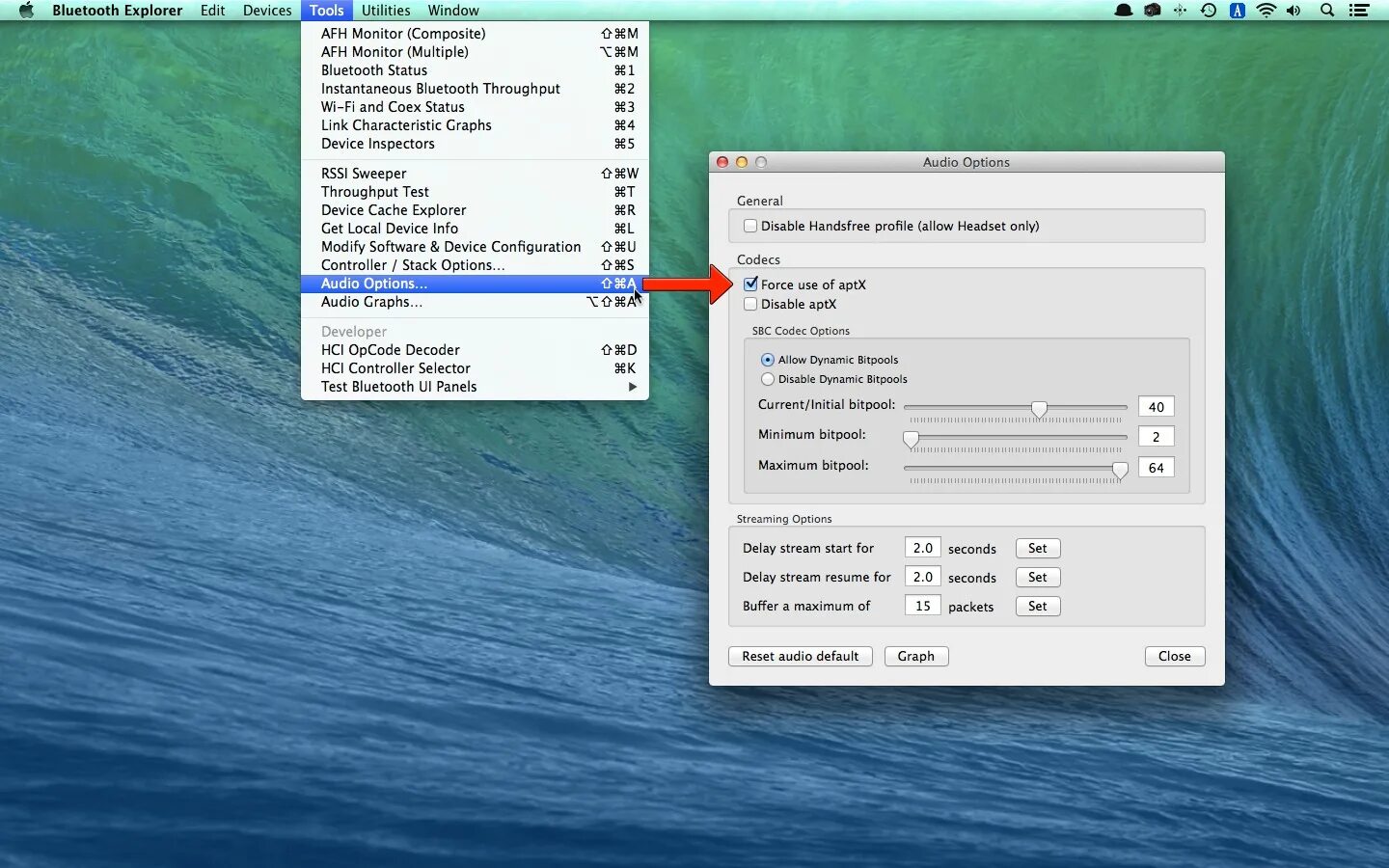Open the Wi-Fi status menu
1389x868 pixels.
1266,11
